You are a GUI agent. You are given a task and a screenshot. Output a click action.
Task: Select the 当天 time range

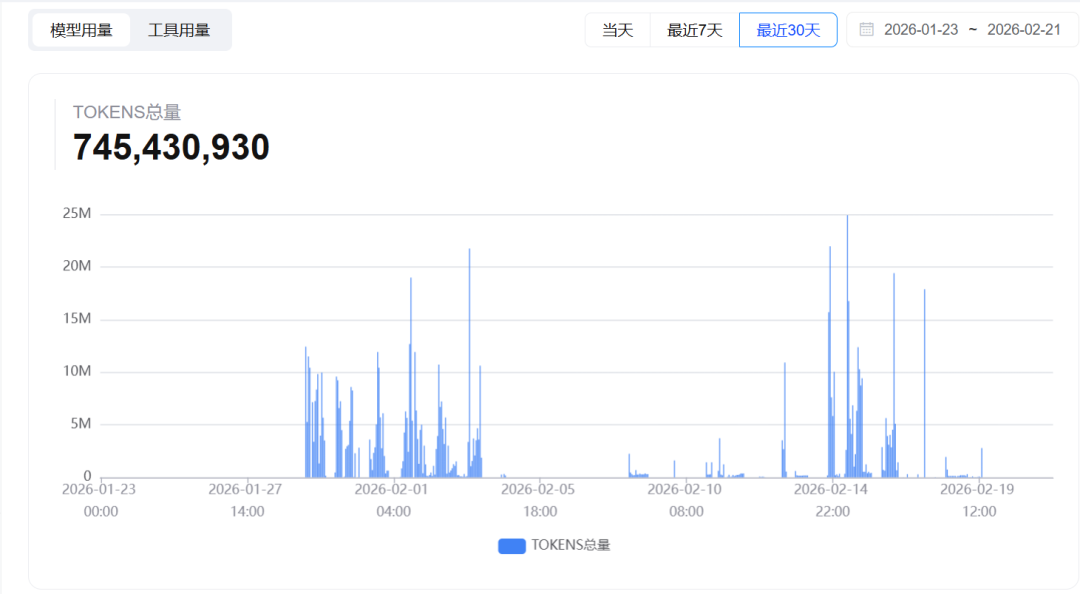pos(618,30)
